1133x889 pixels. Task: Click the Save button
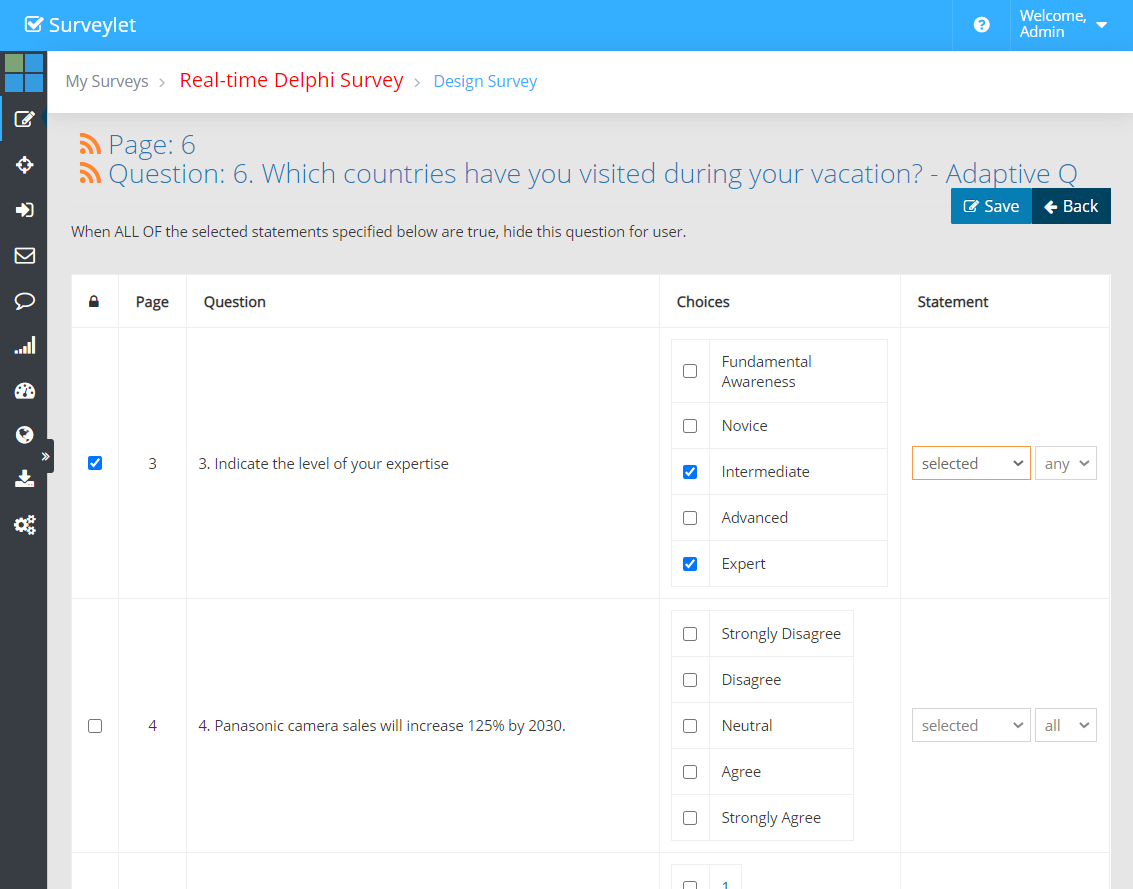(990, 206)
